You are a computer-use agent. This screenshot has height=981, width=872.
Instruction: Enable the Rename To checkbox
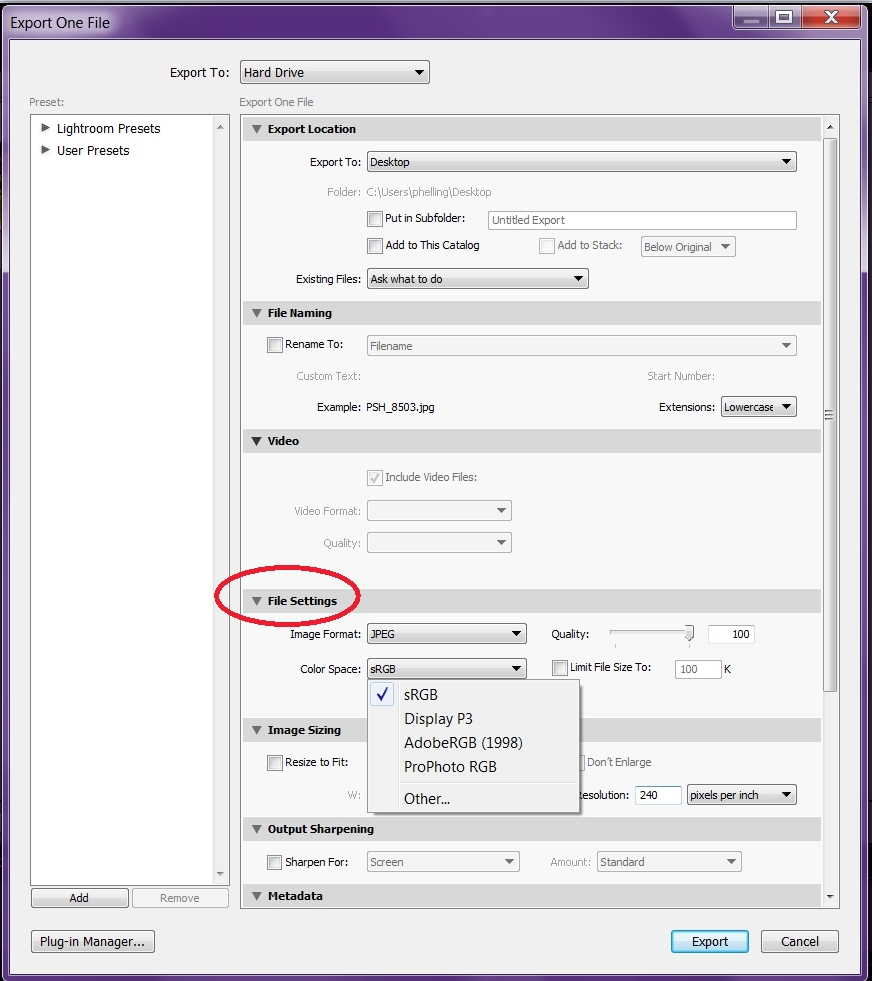[275, 345]
